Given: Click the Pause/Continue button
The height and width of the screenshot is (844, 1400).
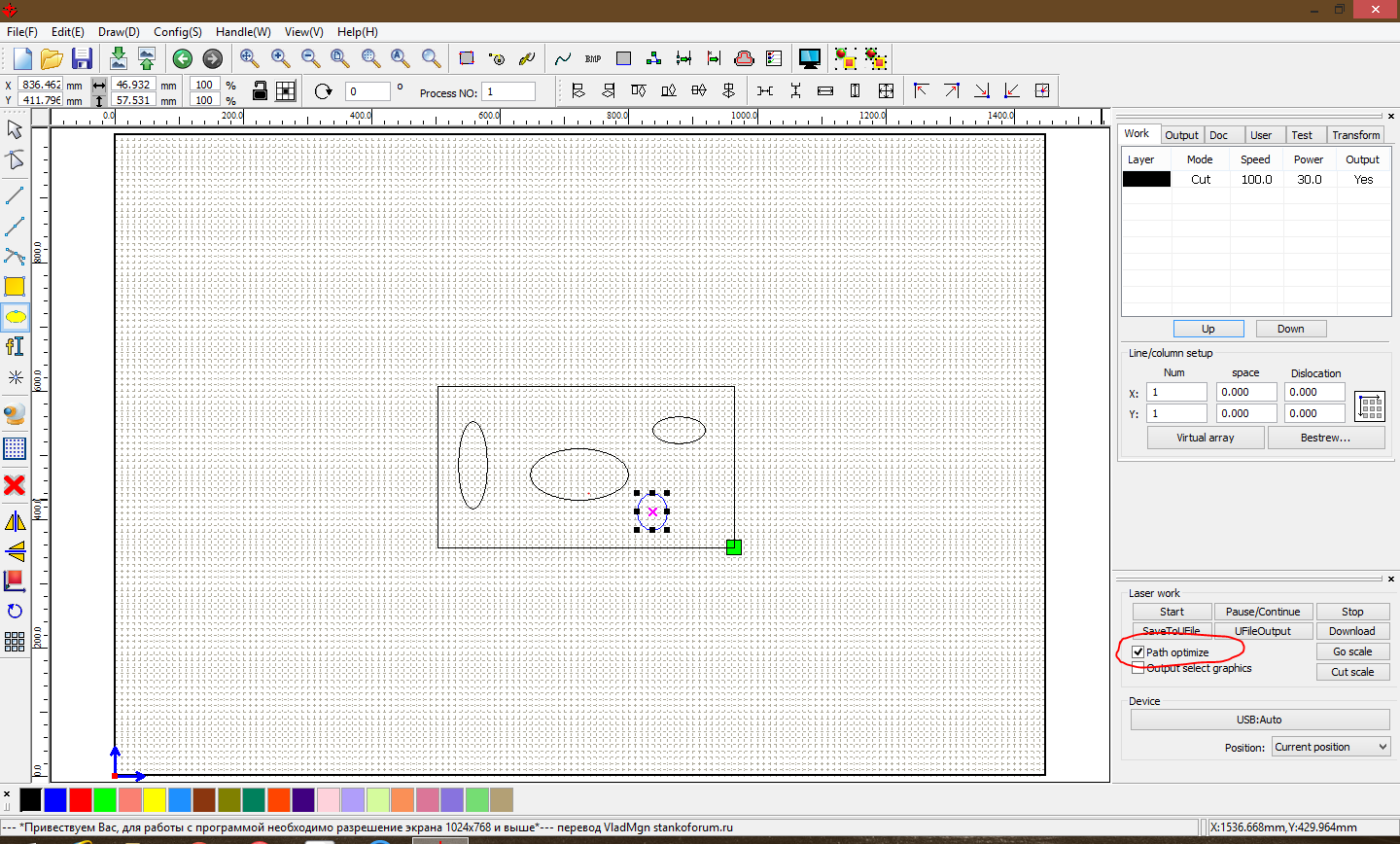Looking at the screenshot, I should tap(1263, 612).
